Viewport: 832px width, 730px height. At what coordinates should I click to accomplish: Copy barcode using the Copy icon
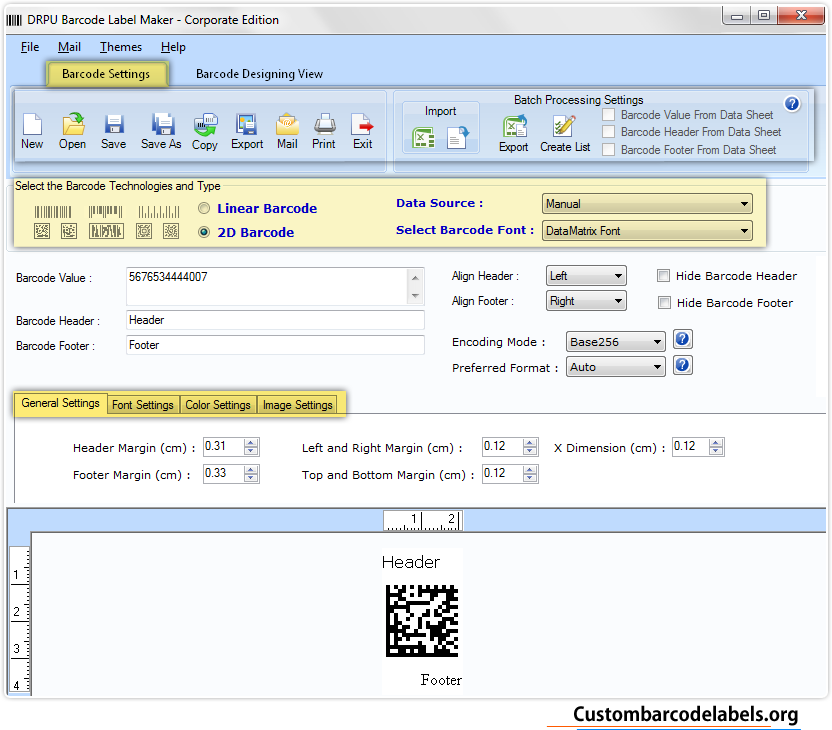coord(205,125)
